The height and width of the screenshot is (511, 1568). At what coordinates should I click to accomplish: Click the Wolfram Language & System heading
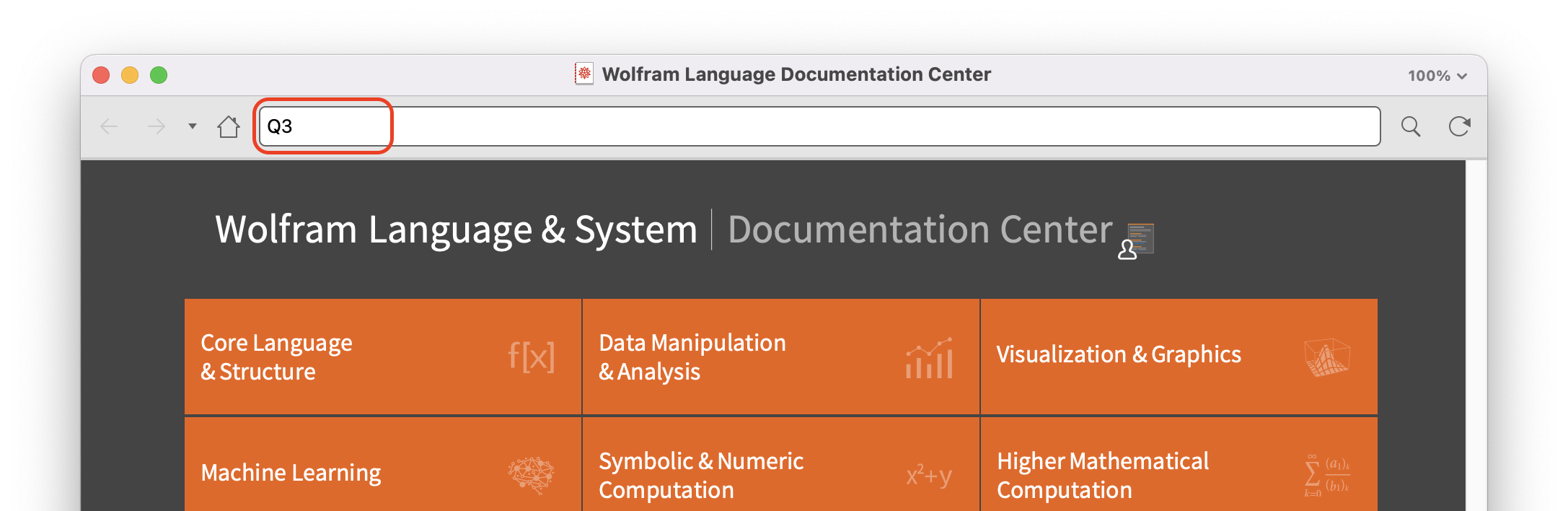coord(456,230)
